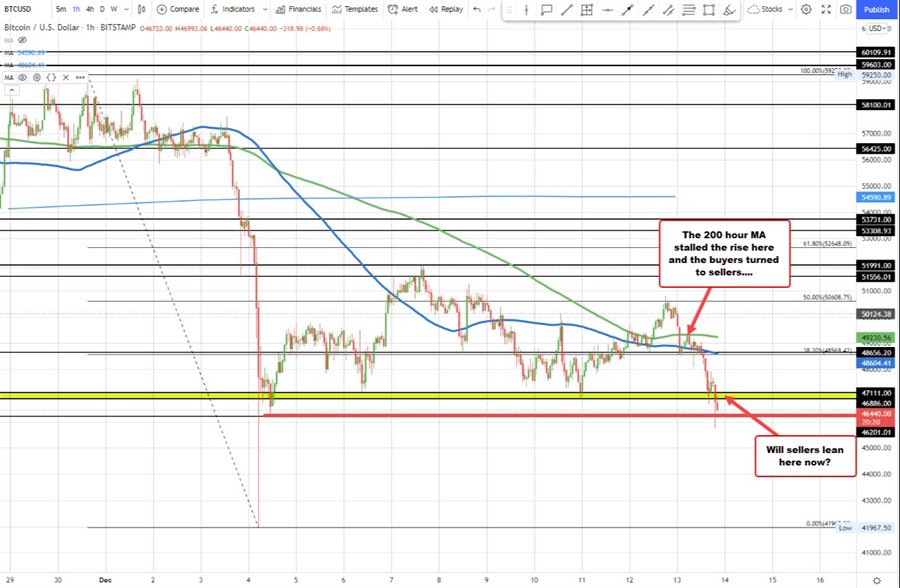The image size is (900, 588).
Task: Open the Indicators menu
Action: coord(237,9)
